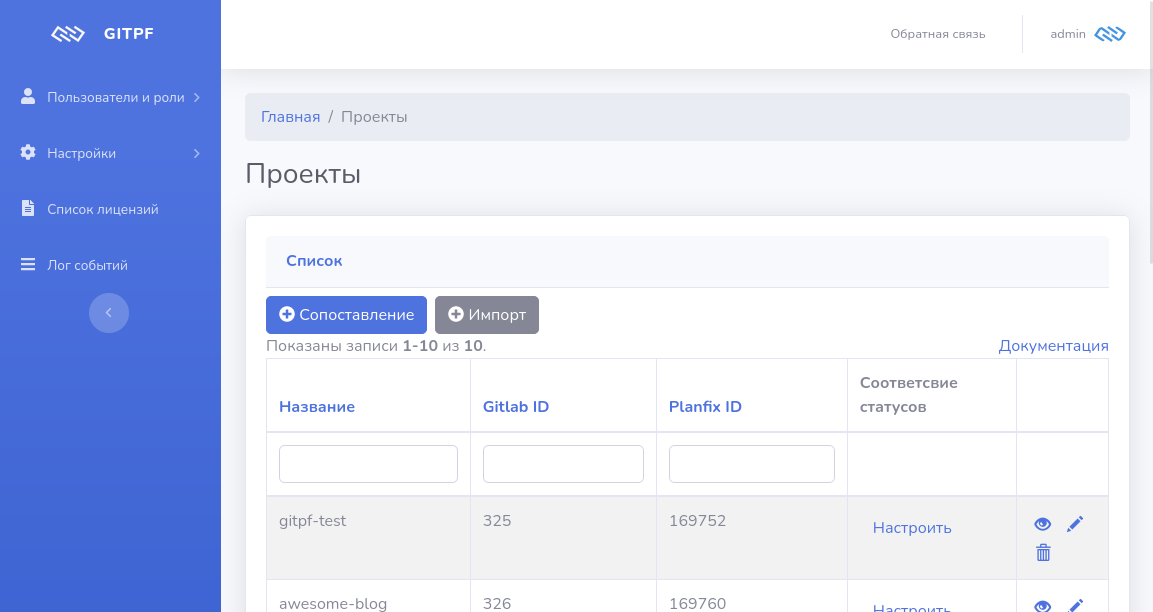View gitpf-test project with eye icon
Screen dimensions: 1153x612
coord(1043,524)
